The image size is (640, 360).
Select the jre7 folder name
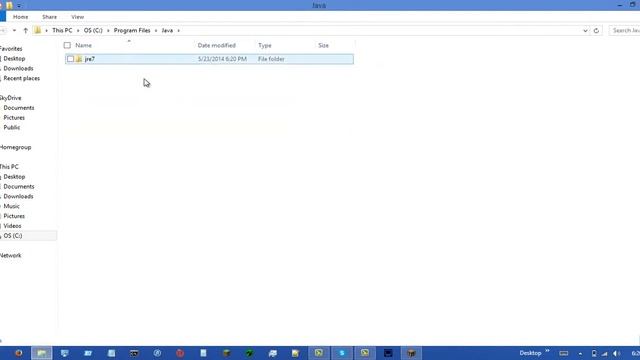[90, 59]
